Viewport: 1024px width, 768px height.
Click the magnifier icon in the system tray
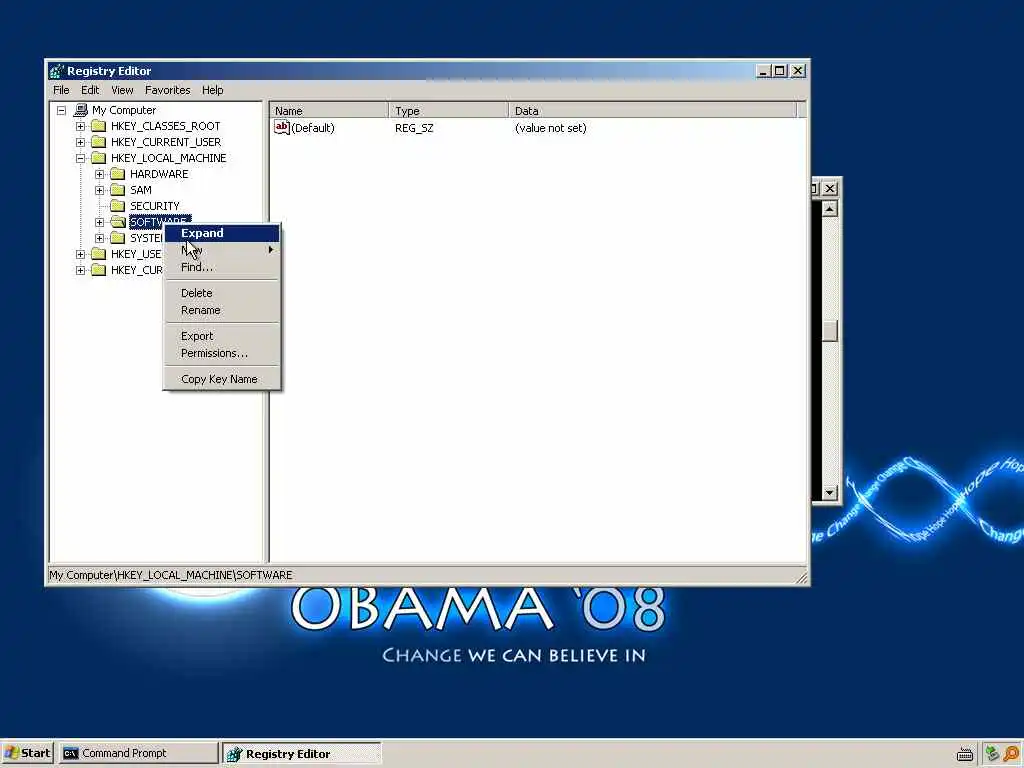(1012, 754)
